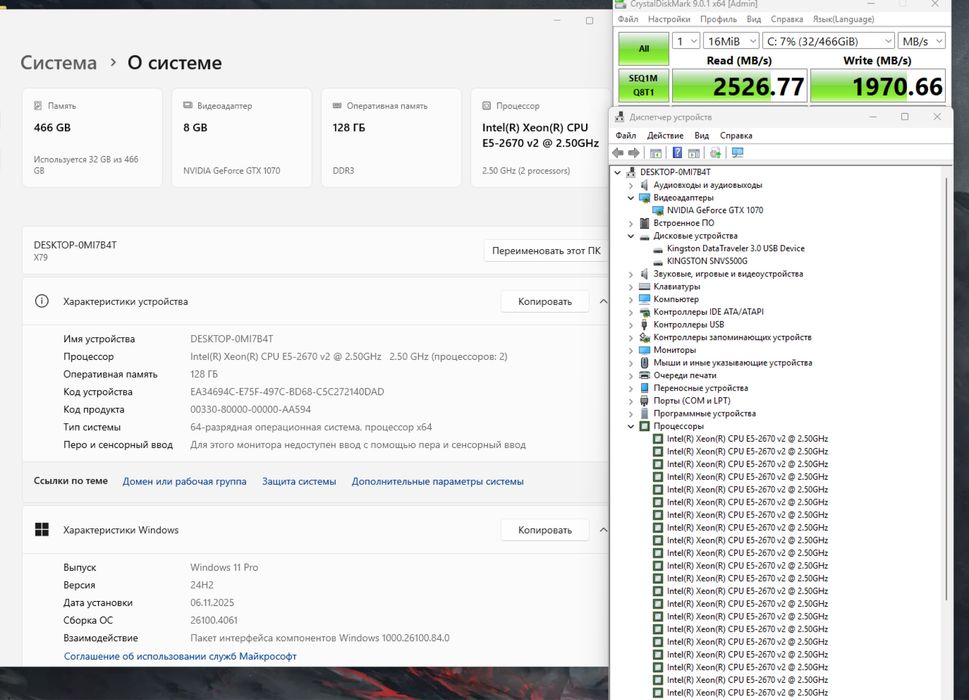Click the green All button in CrystalDiskMark
Screen dimensions: 969x700
[643, 48]
